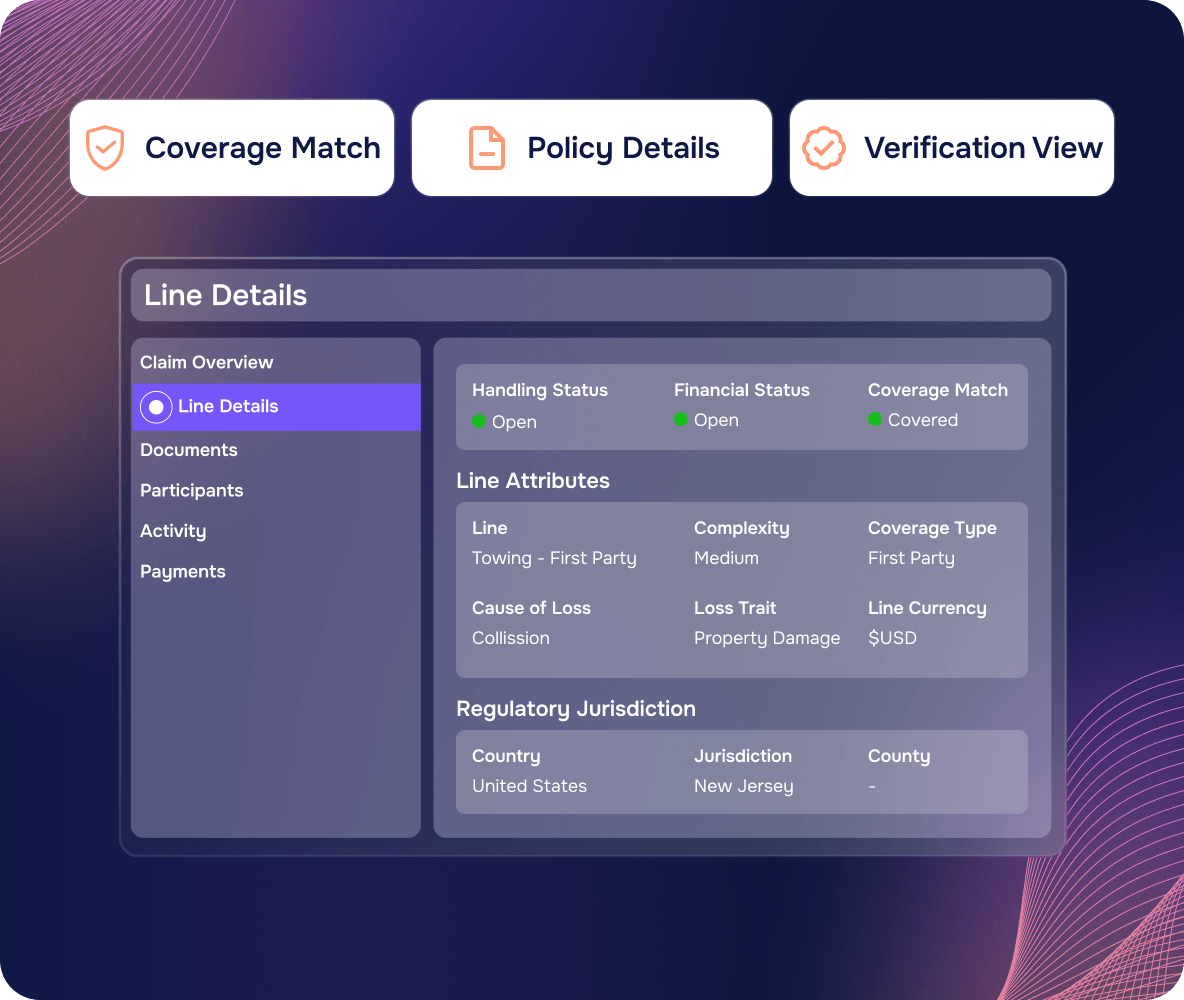Click the Jurisdiction label
Screen dimensions: 1184x1000
pyautogui.click(x=743, y=757)
